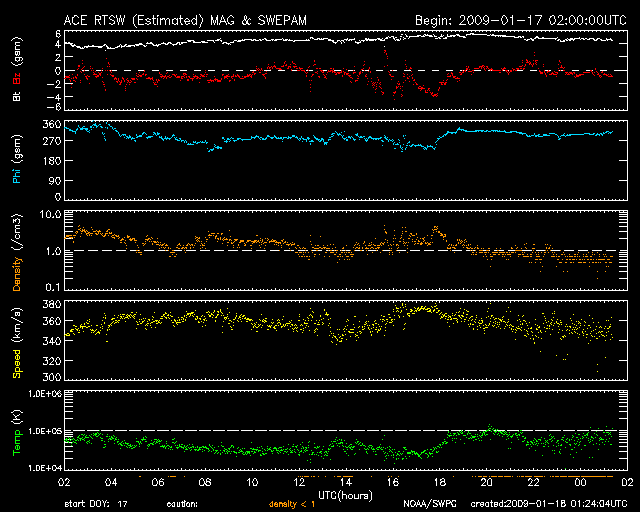Screen dimensions: 640x512
Task: Click the 10.0 tick on the Density axis
Action: coord(50,215)
